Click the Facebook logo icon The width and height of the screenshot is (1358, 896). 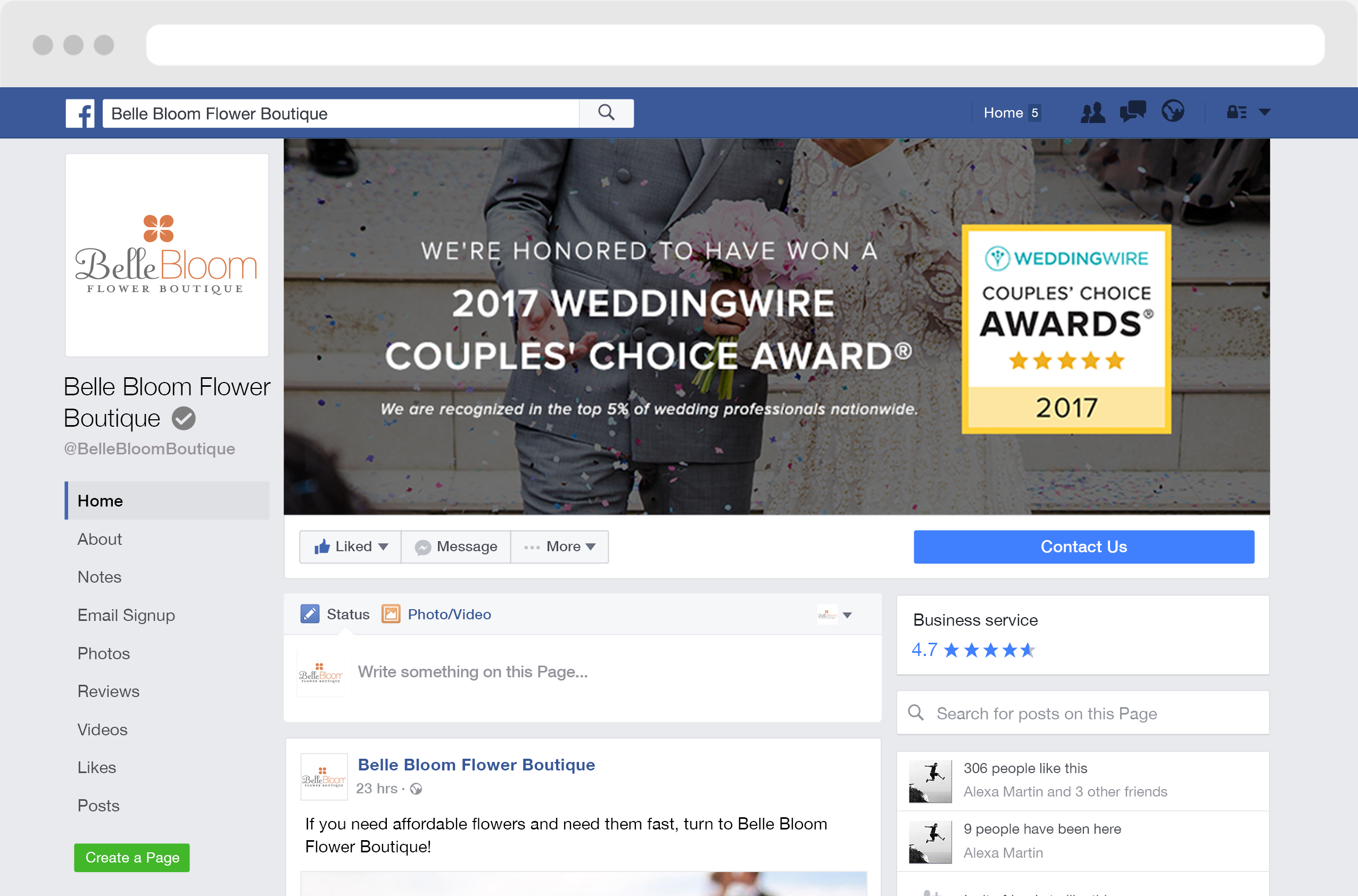80,113
